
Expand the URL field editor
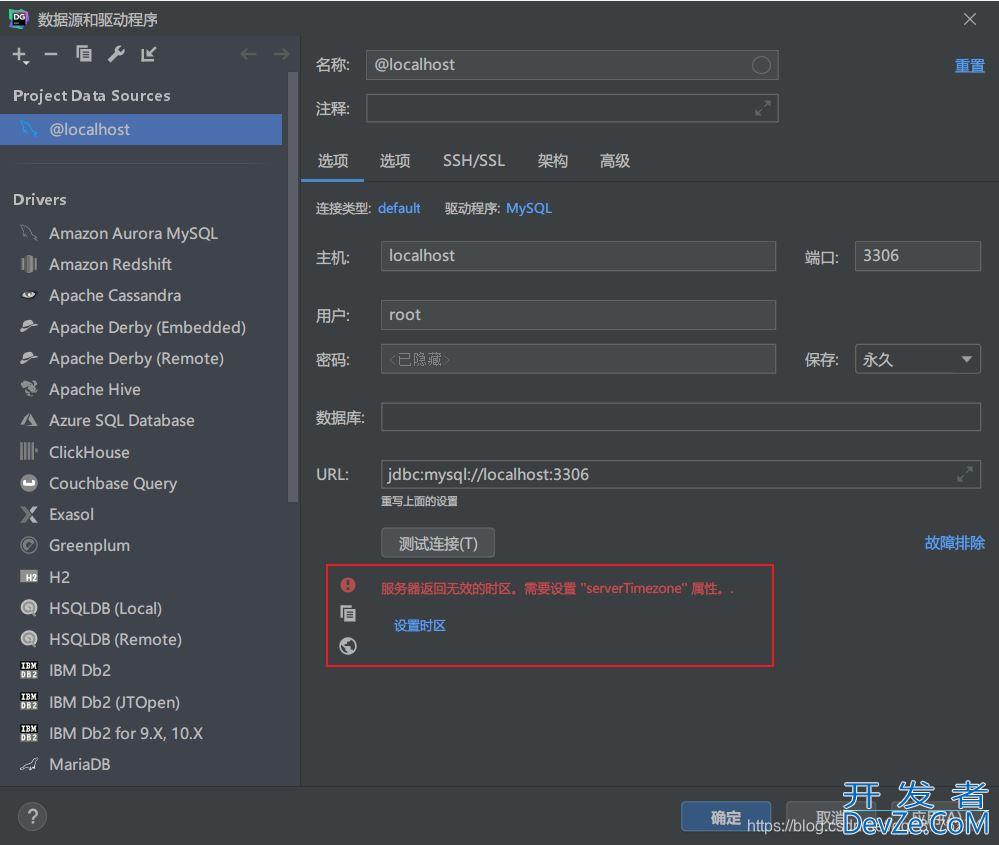[x=965, y=474]
